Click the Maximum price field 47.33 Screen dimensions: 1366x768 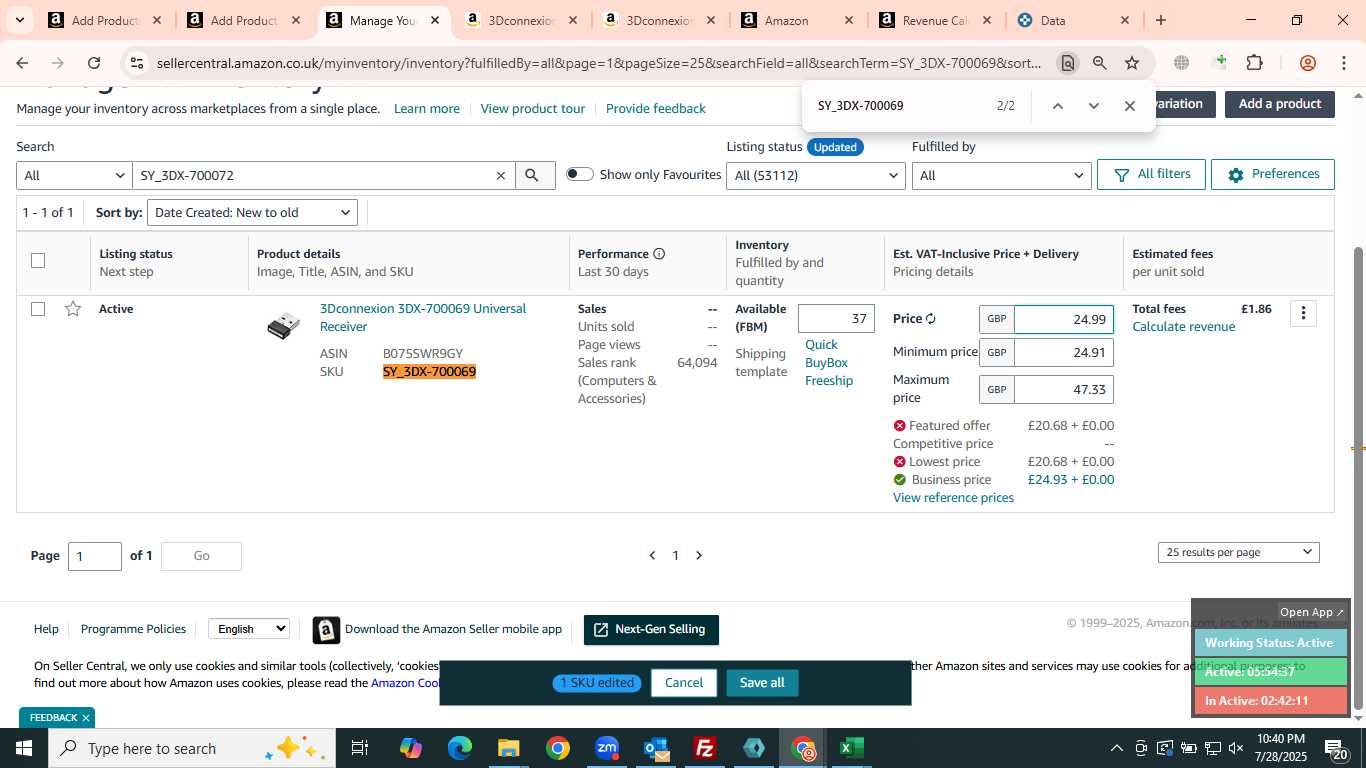[x=1064, y=390]
